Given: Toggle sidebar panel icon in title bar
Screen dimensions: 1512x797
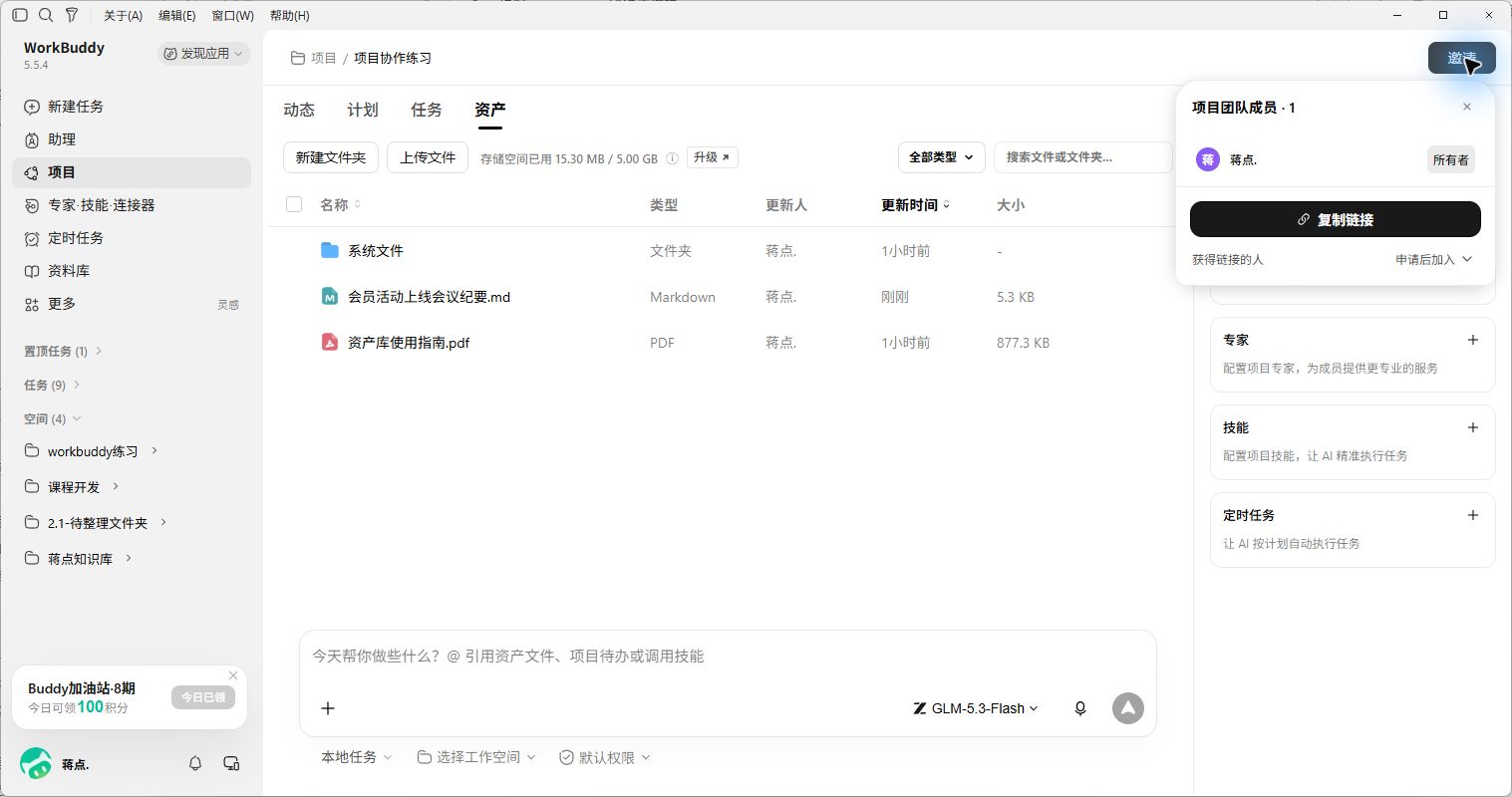Looking at the screenshot, I should pos(20,15).
